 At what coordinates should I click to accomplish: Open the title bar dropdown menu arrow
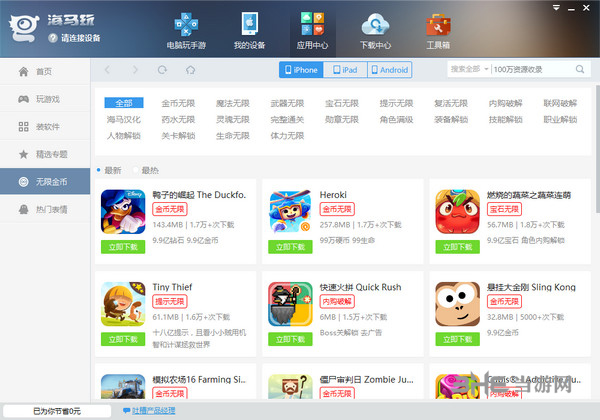pyautogui.click(x=556, y=8)
